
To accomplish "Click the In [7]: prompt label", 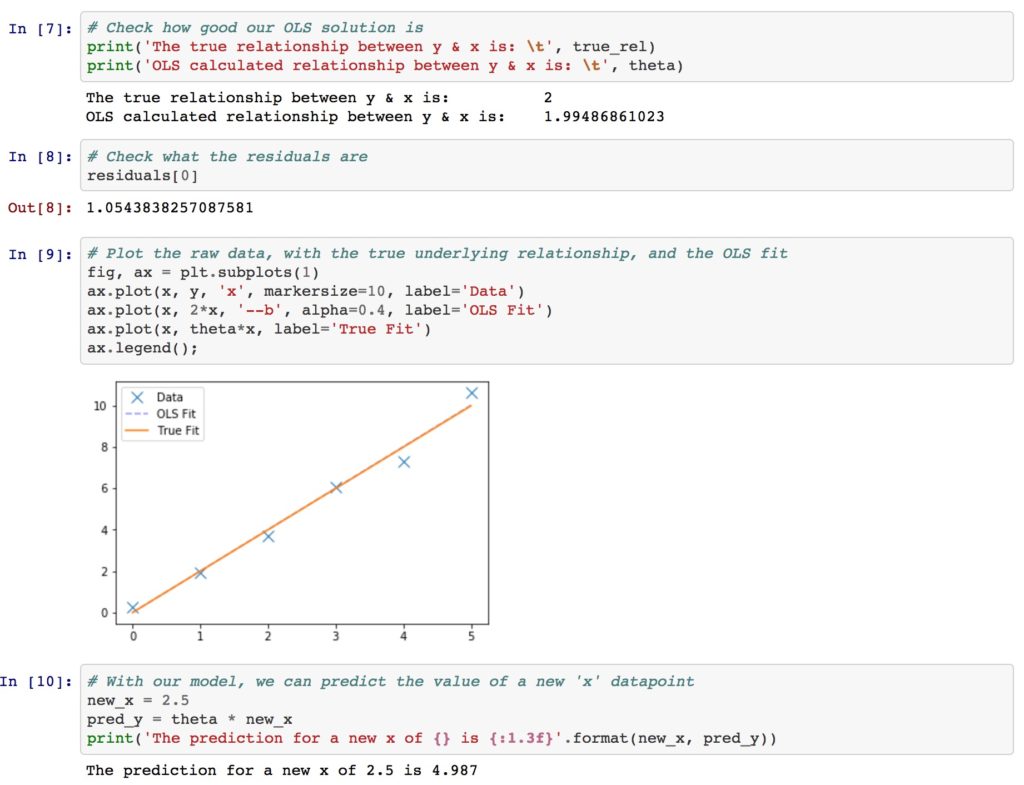I will (40, 29).
